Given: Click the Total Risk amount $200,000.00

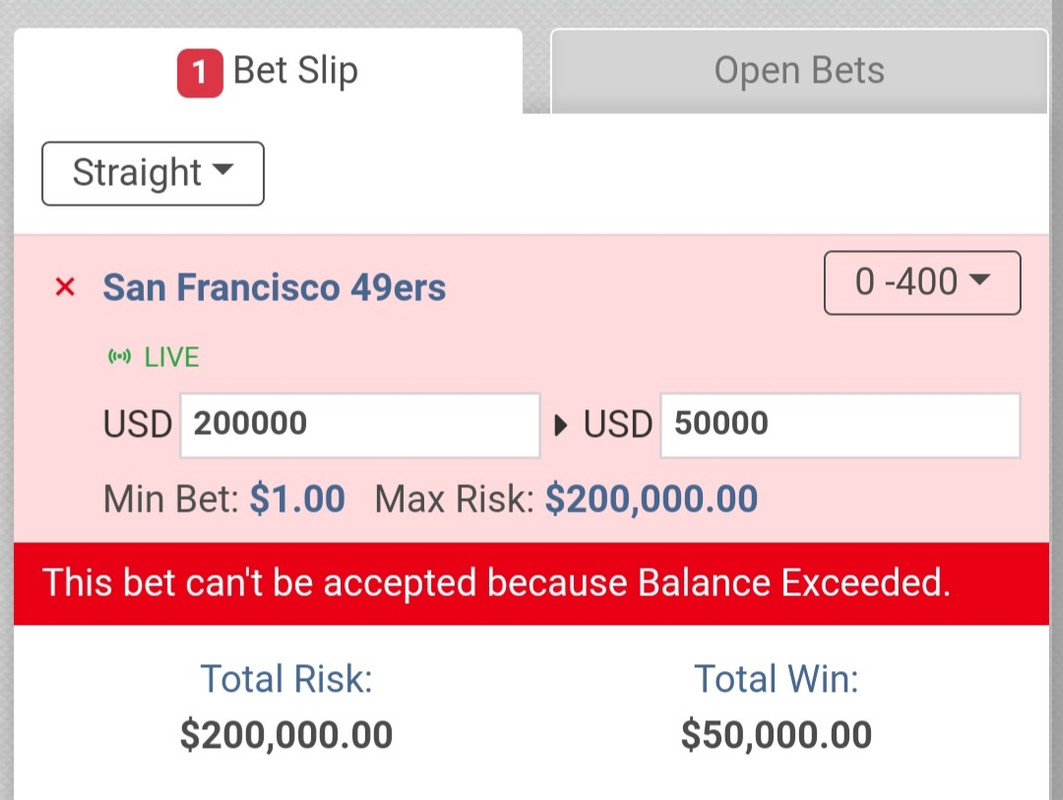Looking at the screenshot, I should (286, 736).
